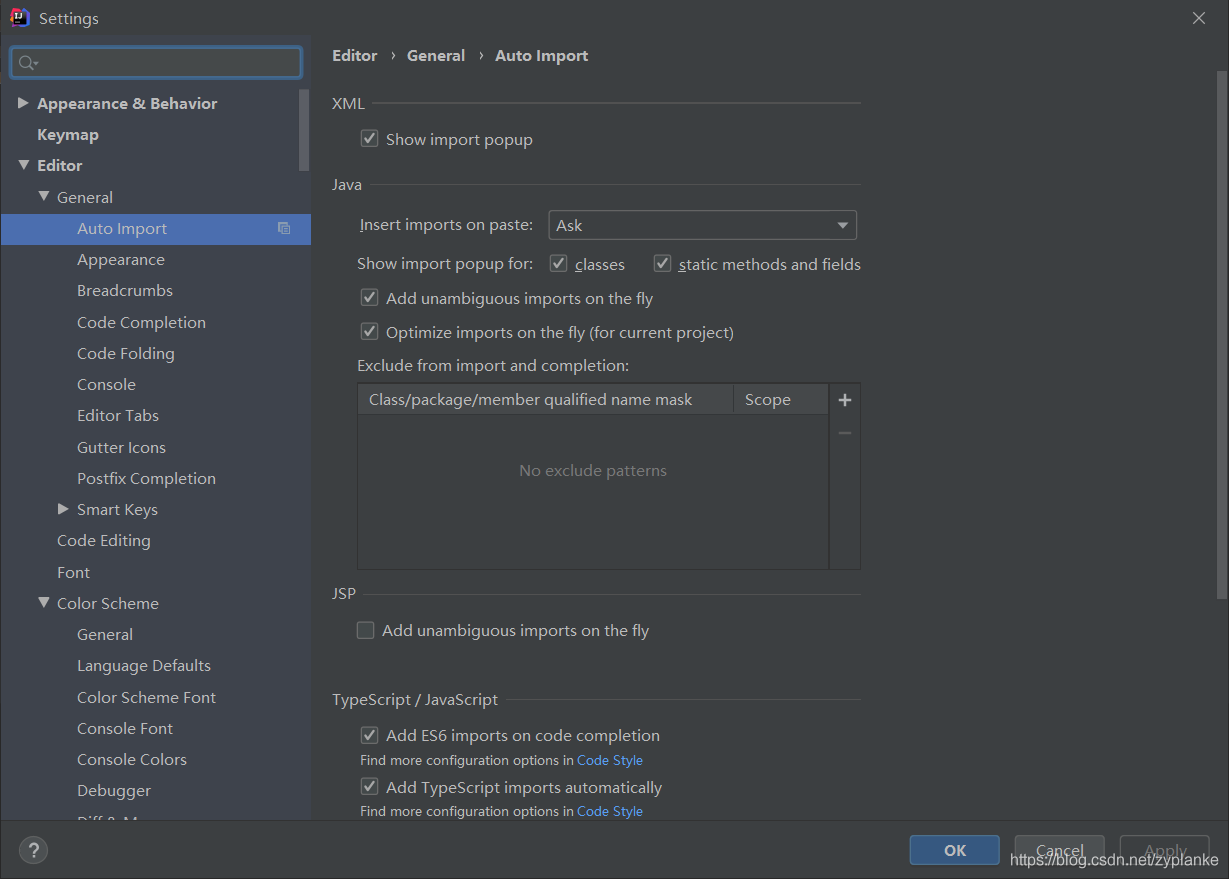Select Editor in the breadcrumb trail

(355, 55)
